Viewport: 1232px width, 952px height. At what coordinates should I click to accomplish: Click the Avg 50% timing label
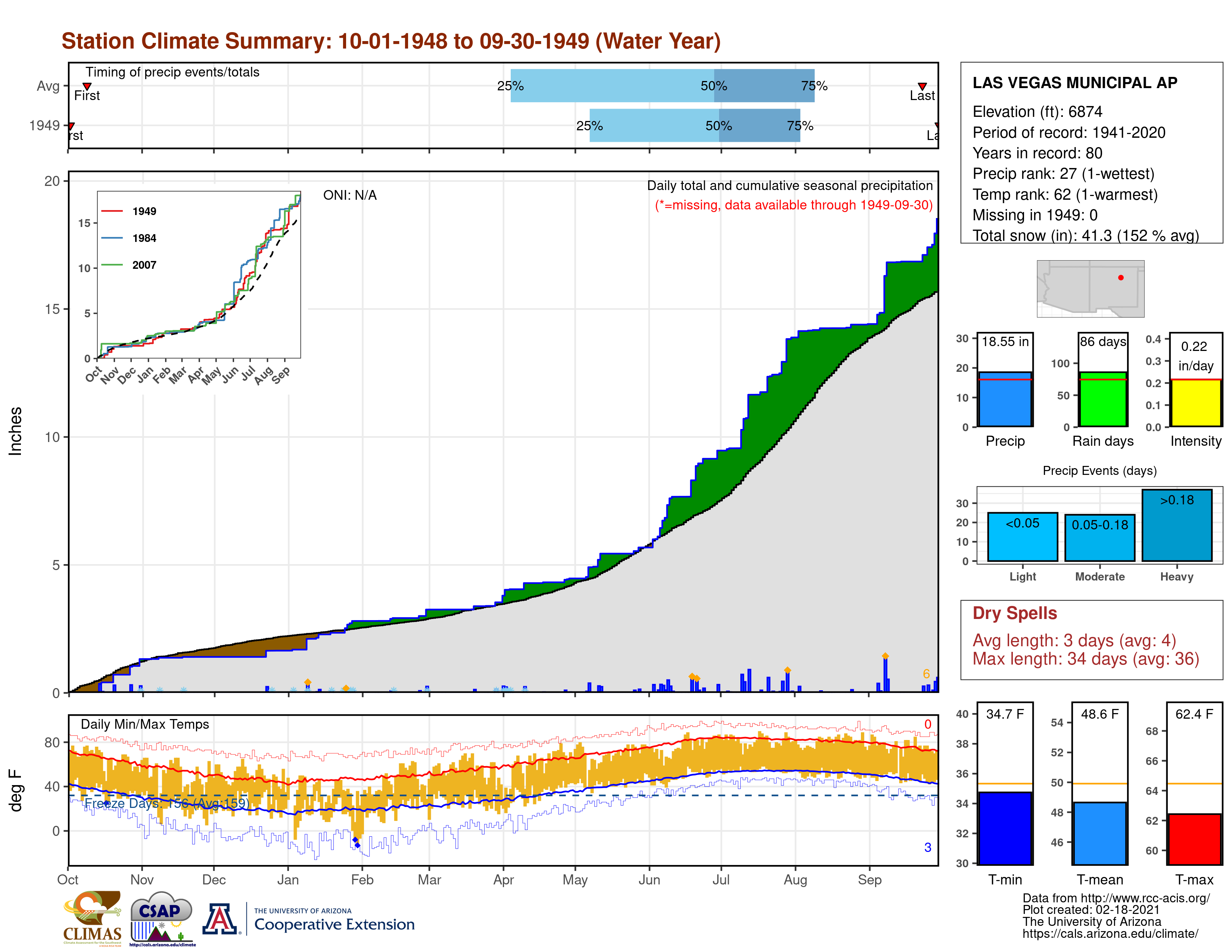point(713,86)
